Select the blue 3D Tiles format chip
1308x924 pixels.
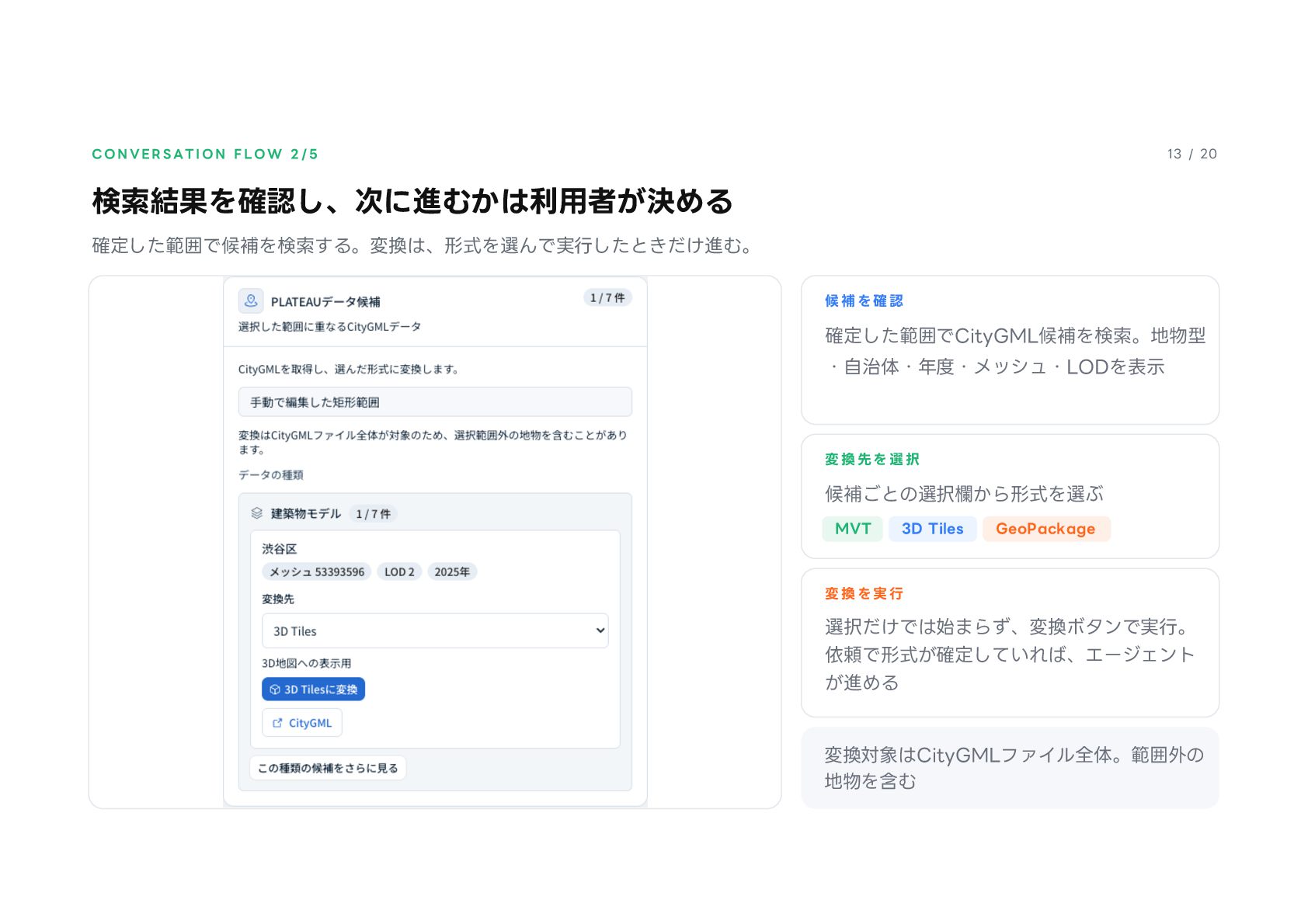pyautogui.click(x=933, y=529)
